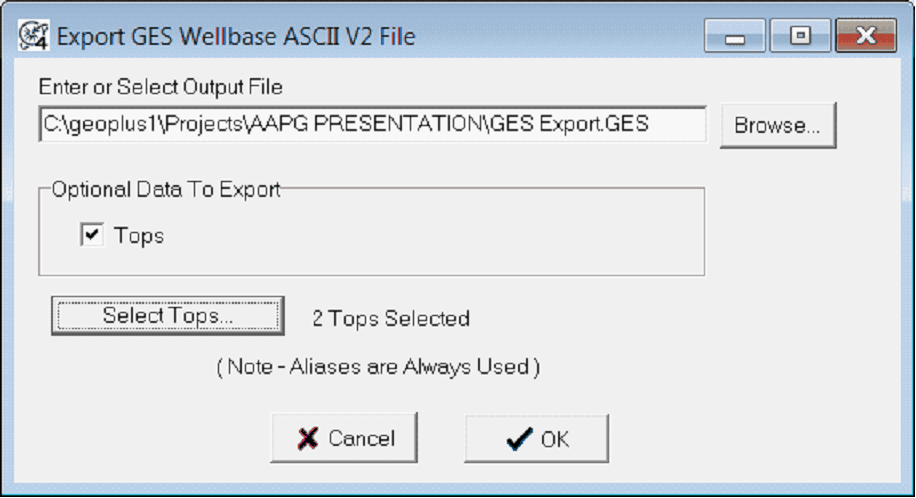Click the application icon in the title bar

pos(33,37)
